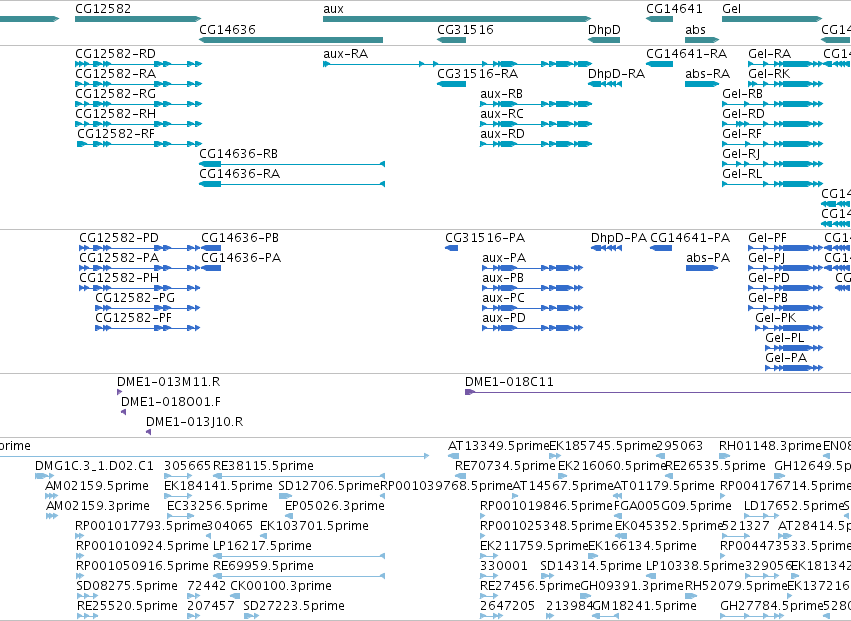Screen dimensions: 851x621
Task: Click the Gel-RB transcript
Action: 772,104
